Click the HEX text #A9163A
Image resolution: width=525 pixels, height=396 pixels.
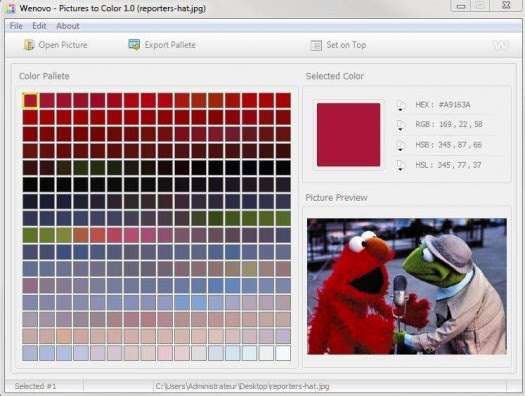pyautogui.click(x=454, y=105)
